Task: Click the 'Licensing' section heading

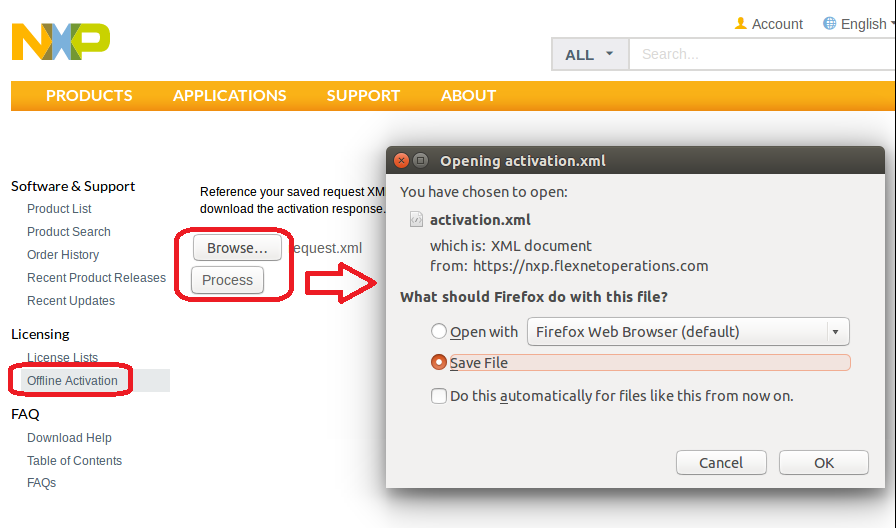Action: point(40,334)
